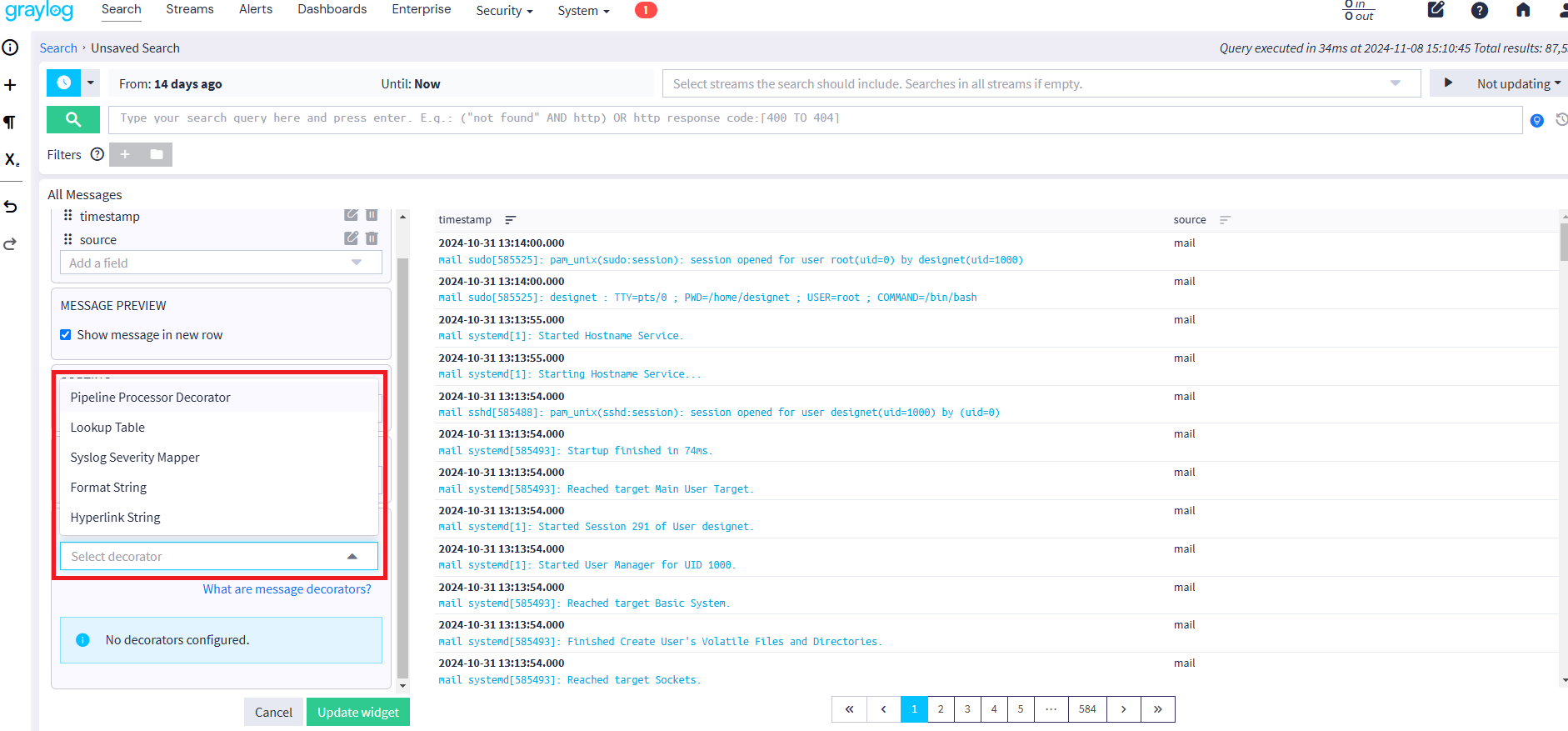This screenshot has width=1568, height=731.
Task: Open What are message decorators link
Action: pos(287,589)
